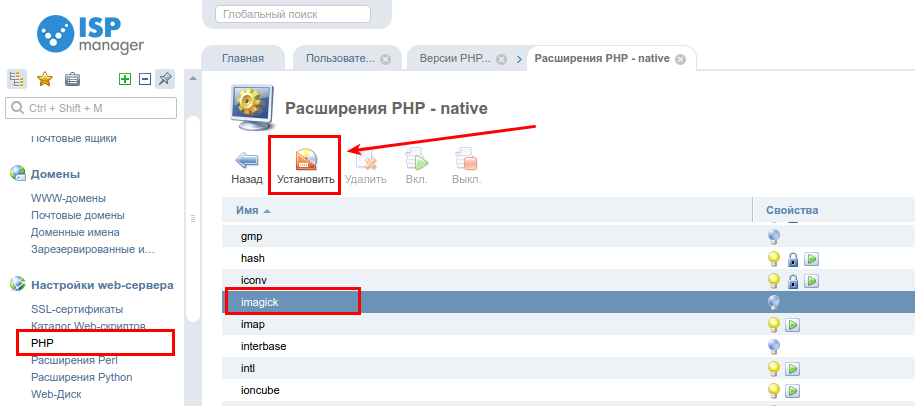Toggle the light bulb on imap row
Image resolution: width=915 pixels, height=406 pixels.
(774, 324)
